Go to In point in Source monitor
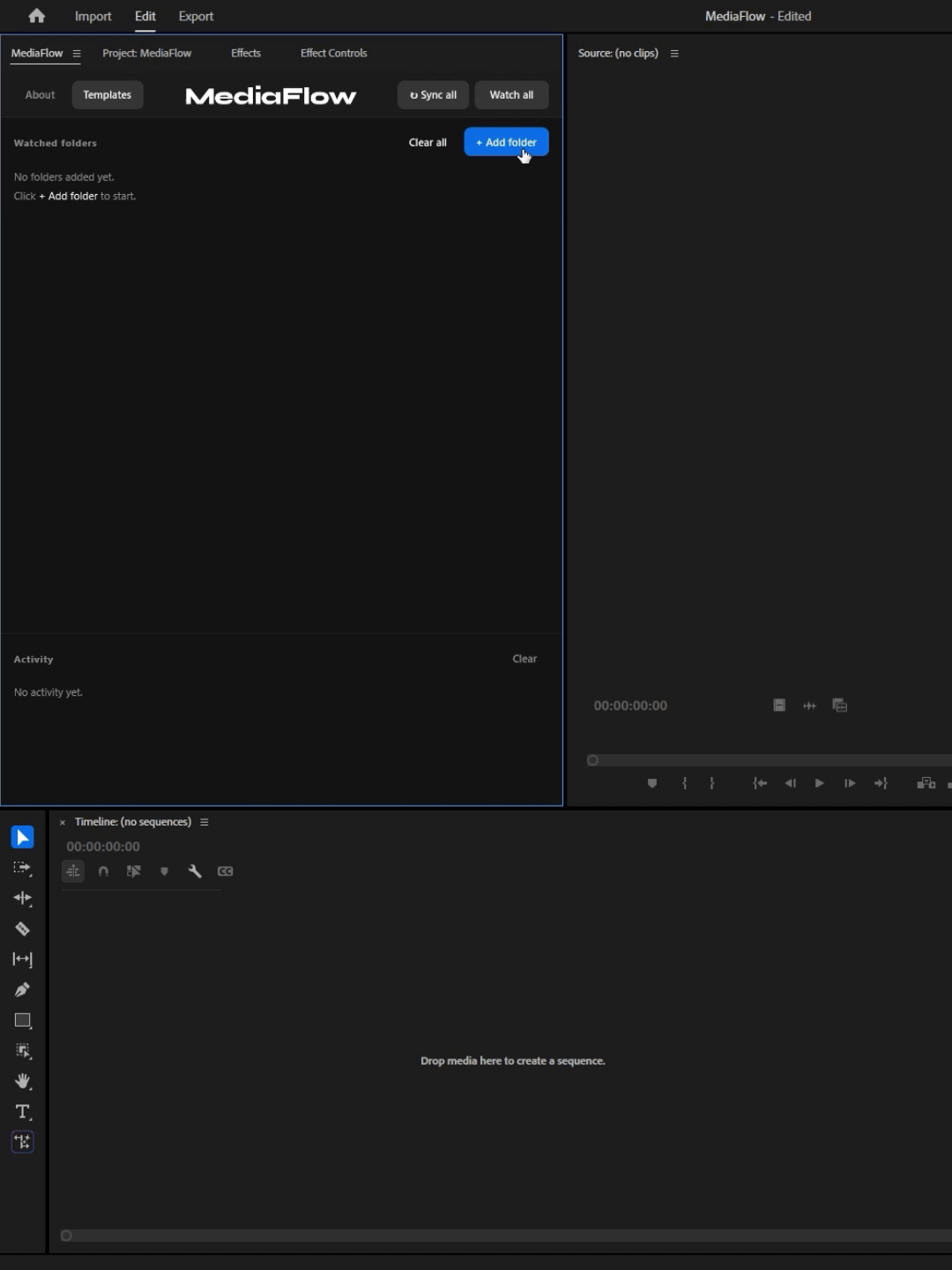The width and height of the screenshot is (952, 1270). point(760,783)
